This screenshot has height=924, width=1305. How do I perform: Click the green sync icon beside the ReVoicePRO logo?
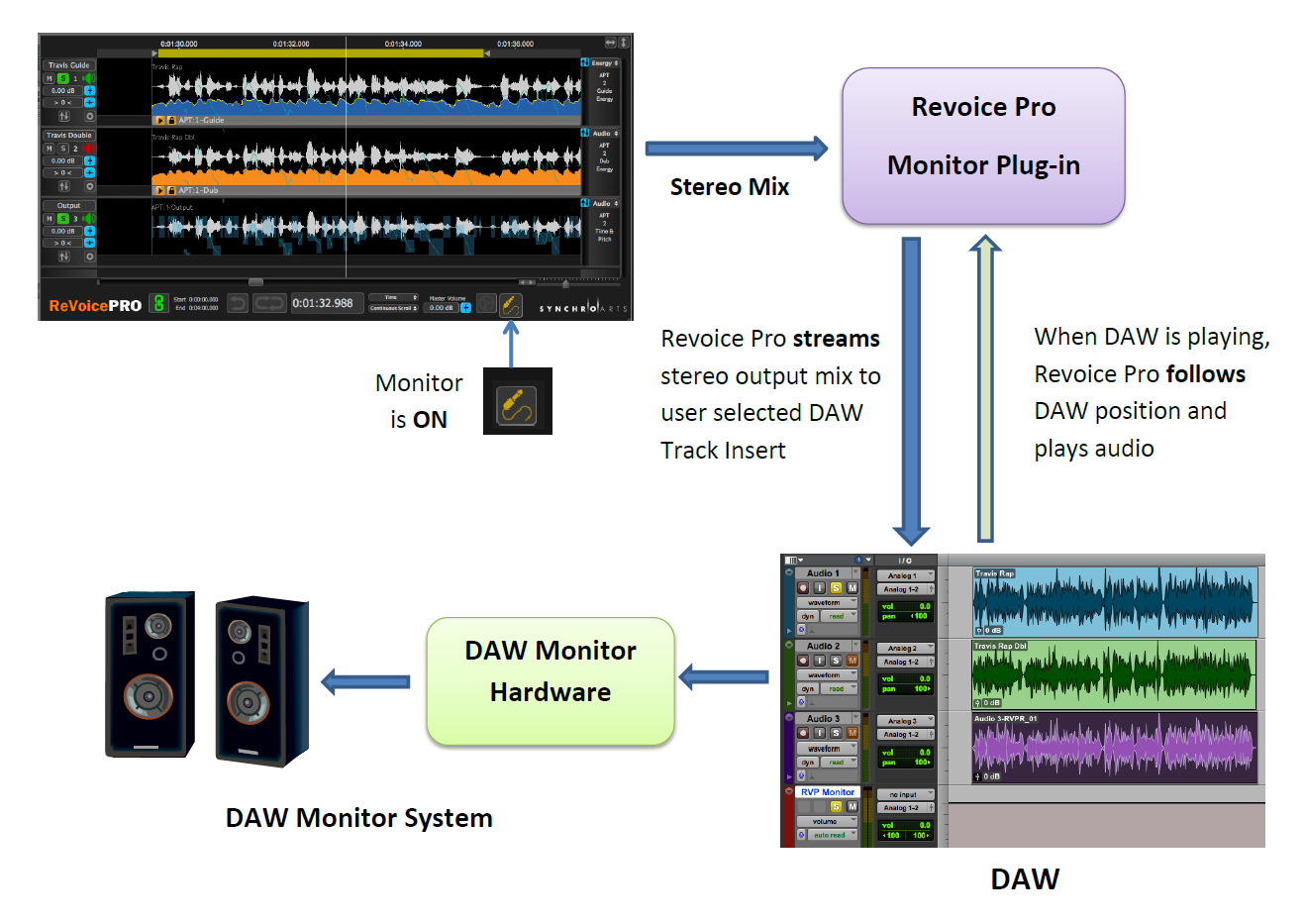point(158,304)
